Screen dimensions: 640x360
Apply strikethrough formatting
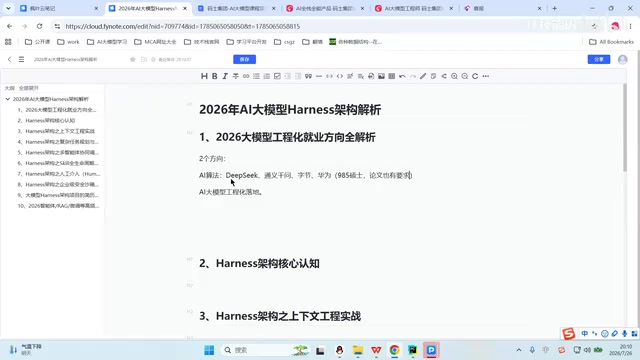236,76
